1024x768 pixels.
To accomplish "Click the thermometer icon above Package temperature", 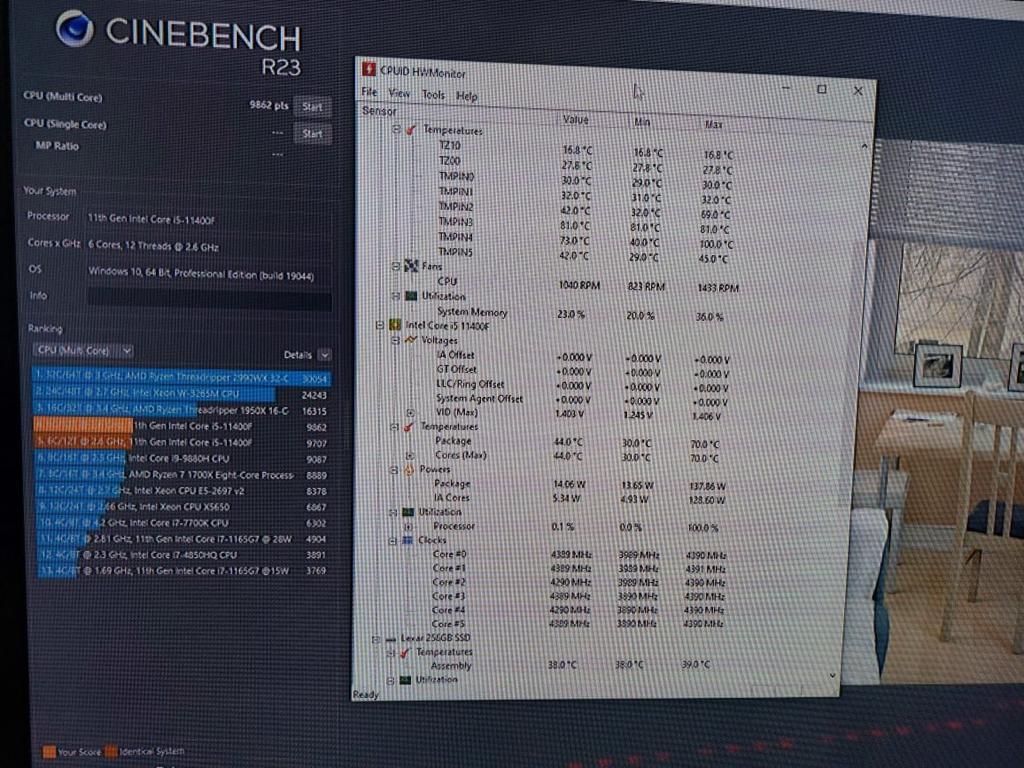I will [409, 426].
